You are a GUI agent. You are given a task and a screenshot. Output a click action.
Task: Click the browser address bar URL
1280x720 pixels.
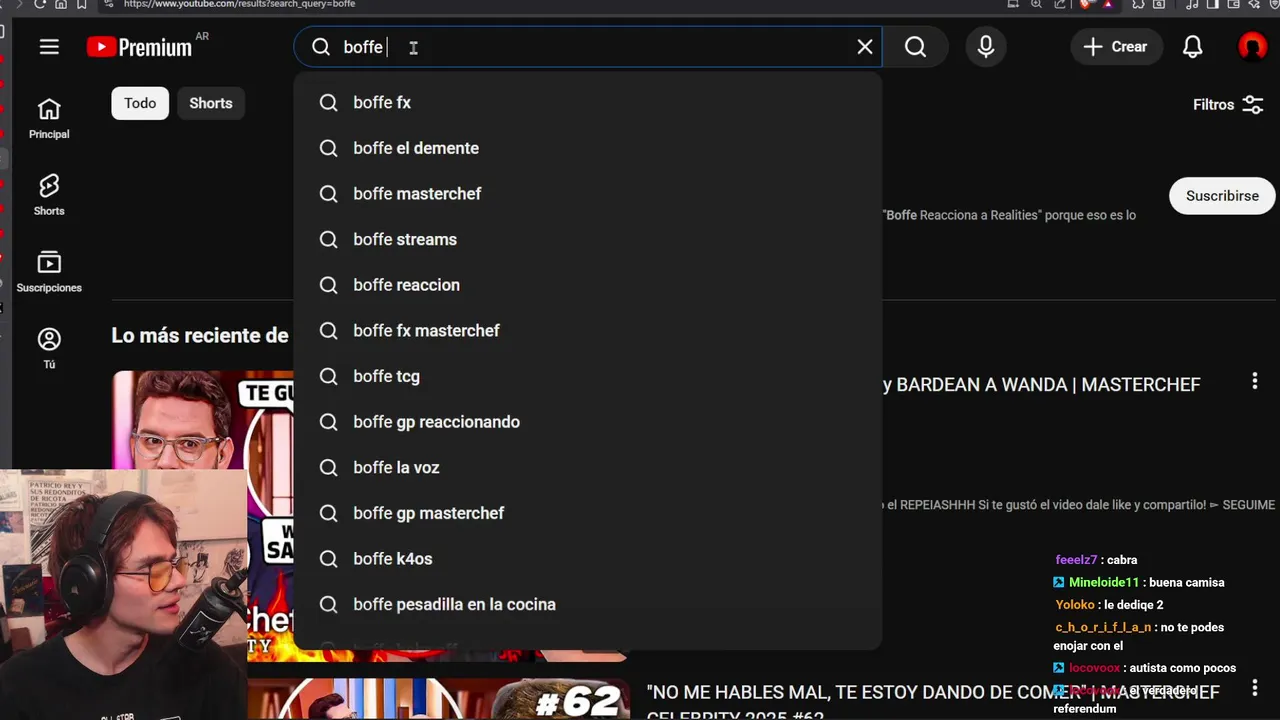[x=239, y=4]
